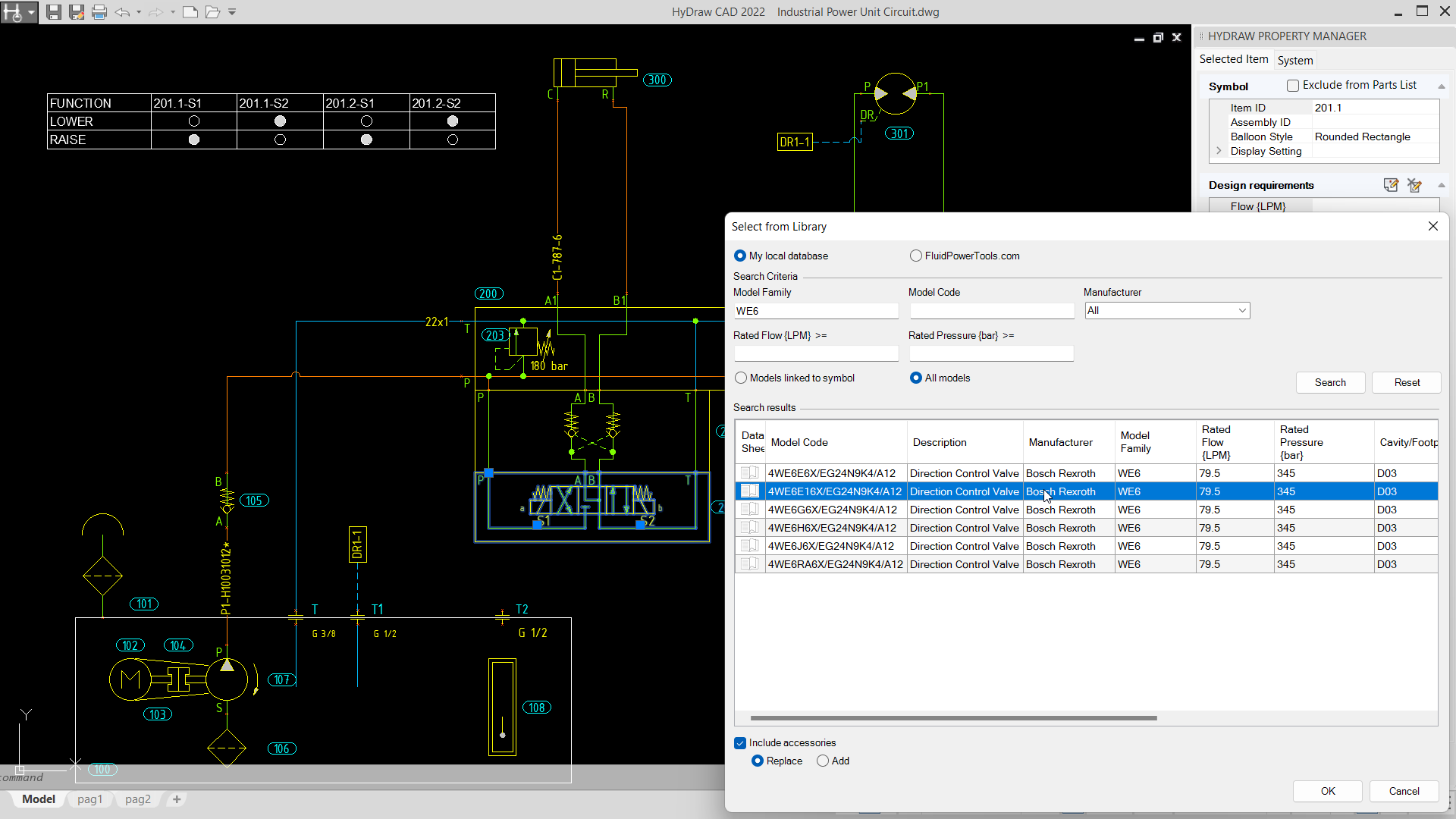1456x819 pixels.
Task: Click the edit Design requirements icon
Action: (1391, 185)
